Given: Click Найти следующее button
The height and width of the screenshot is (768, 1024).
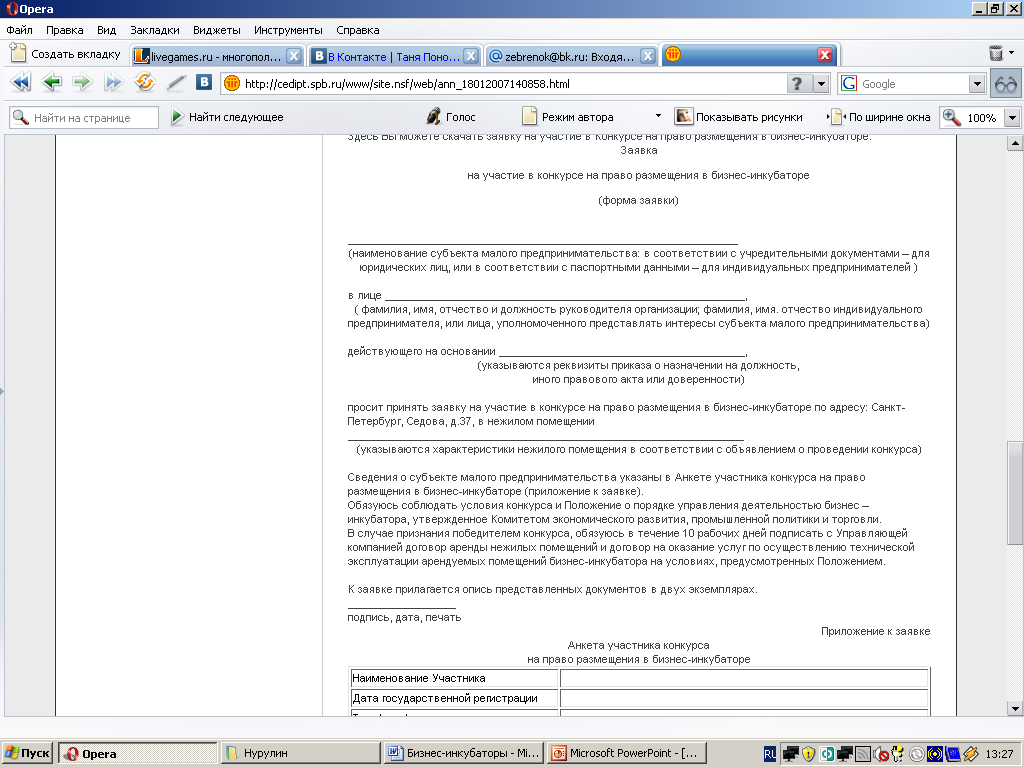Looking at the screenshot, I should [x=227, y=117].
